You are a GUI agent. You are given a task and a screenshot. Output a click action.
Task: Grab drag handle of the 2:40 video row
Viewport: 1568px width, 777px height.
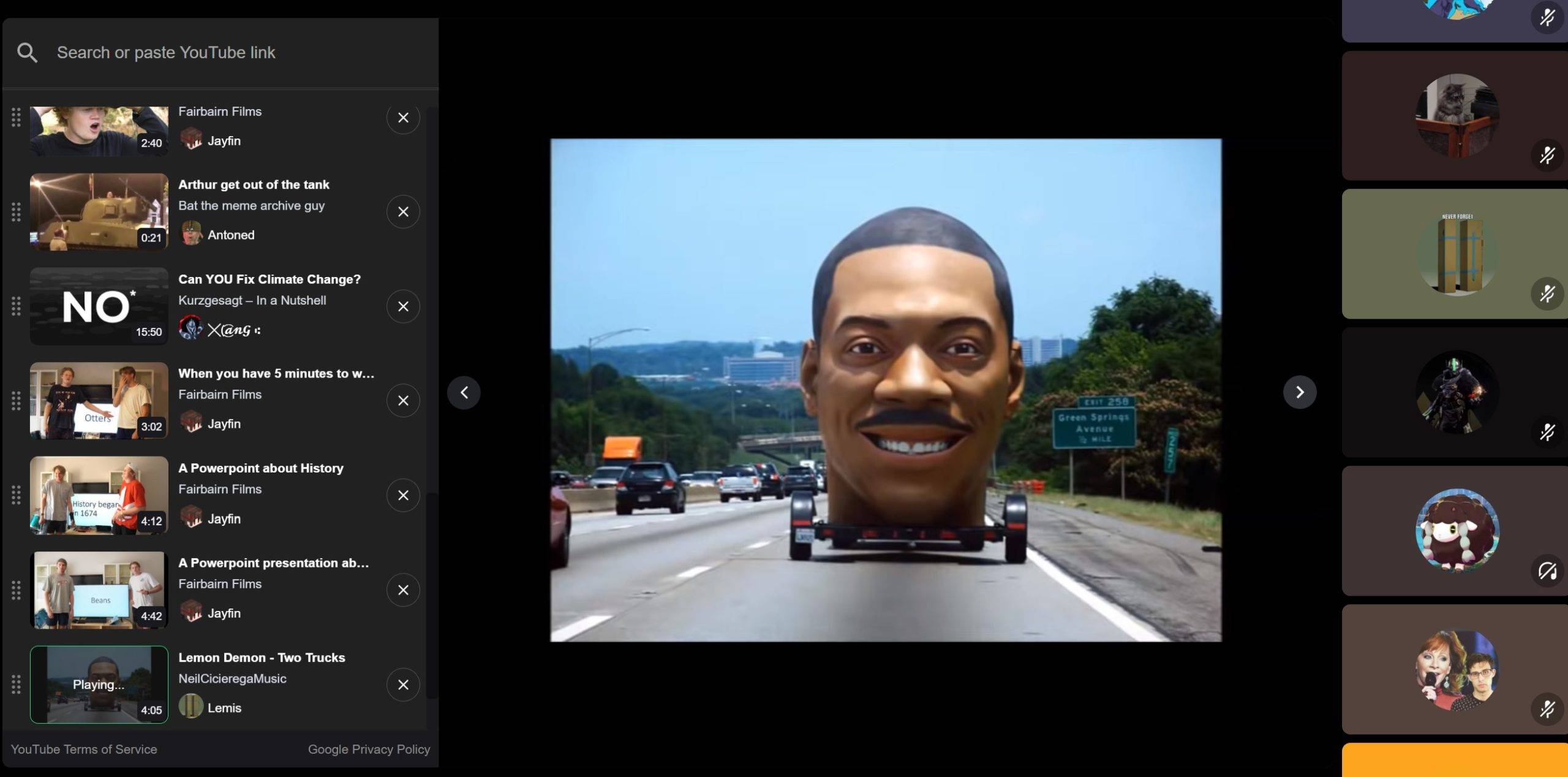[16, 117]
